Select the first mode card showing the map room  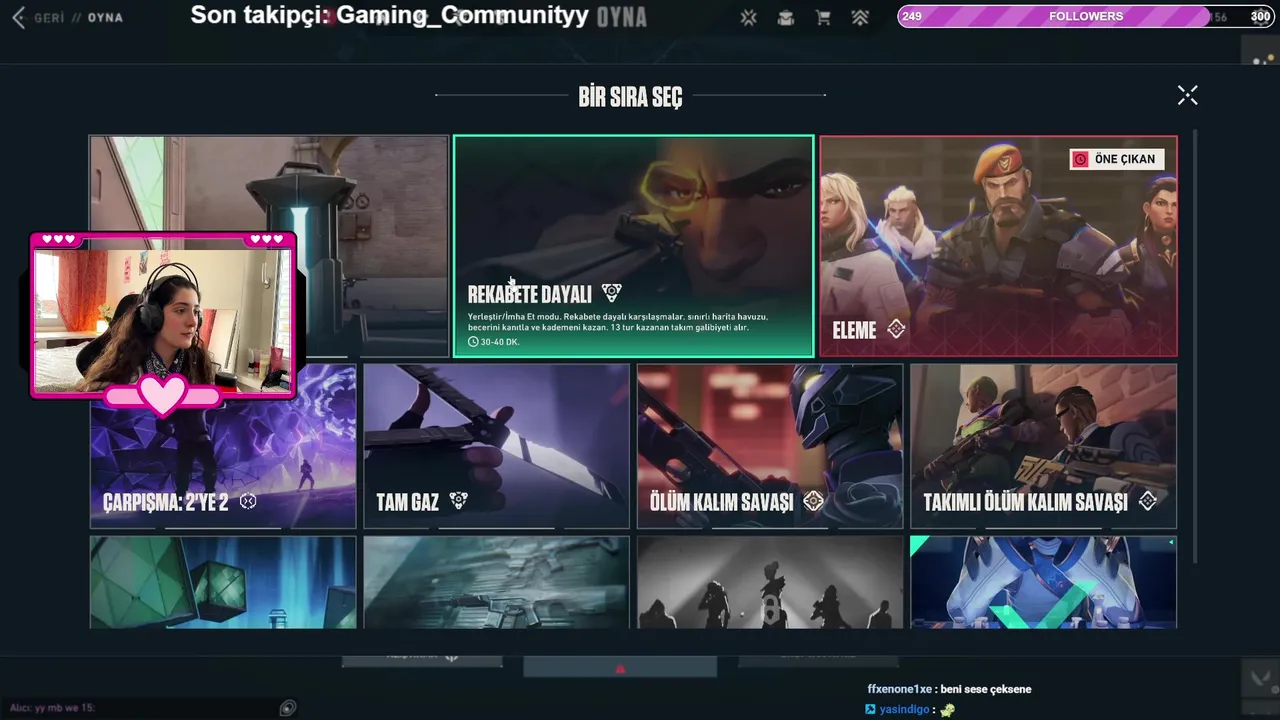[269, 246]
